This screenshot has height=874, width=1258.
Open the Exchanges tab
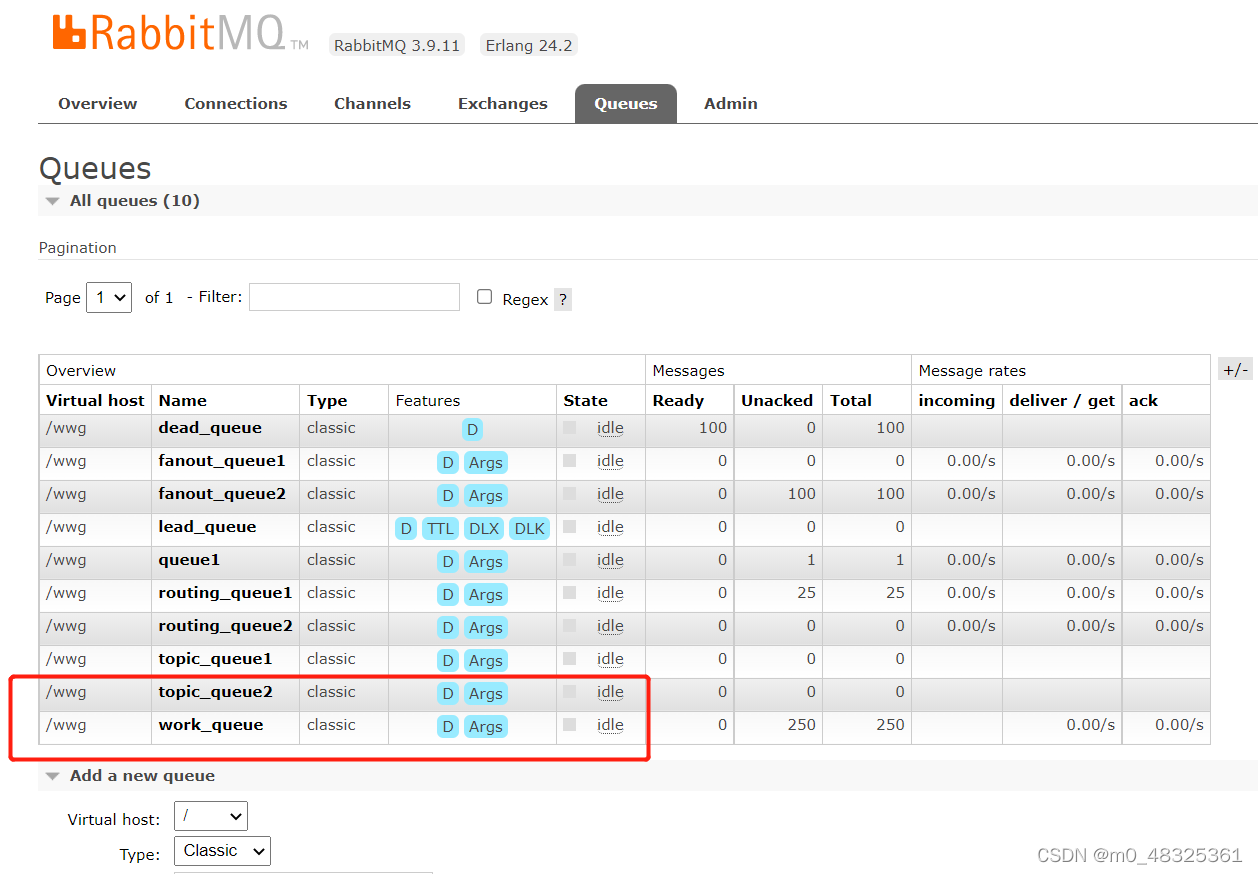pyautogui.click(x=503, y=104)
